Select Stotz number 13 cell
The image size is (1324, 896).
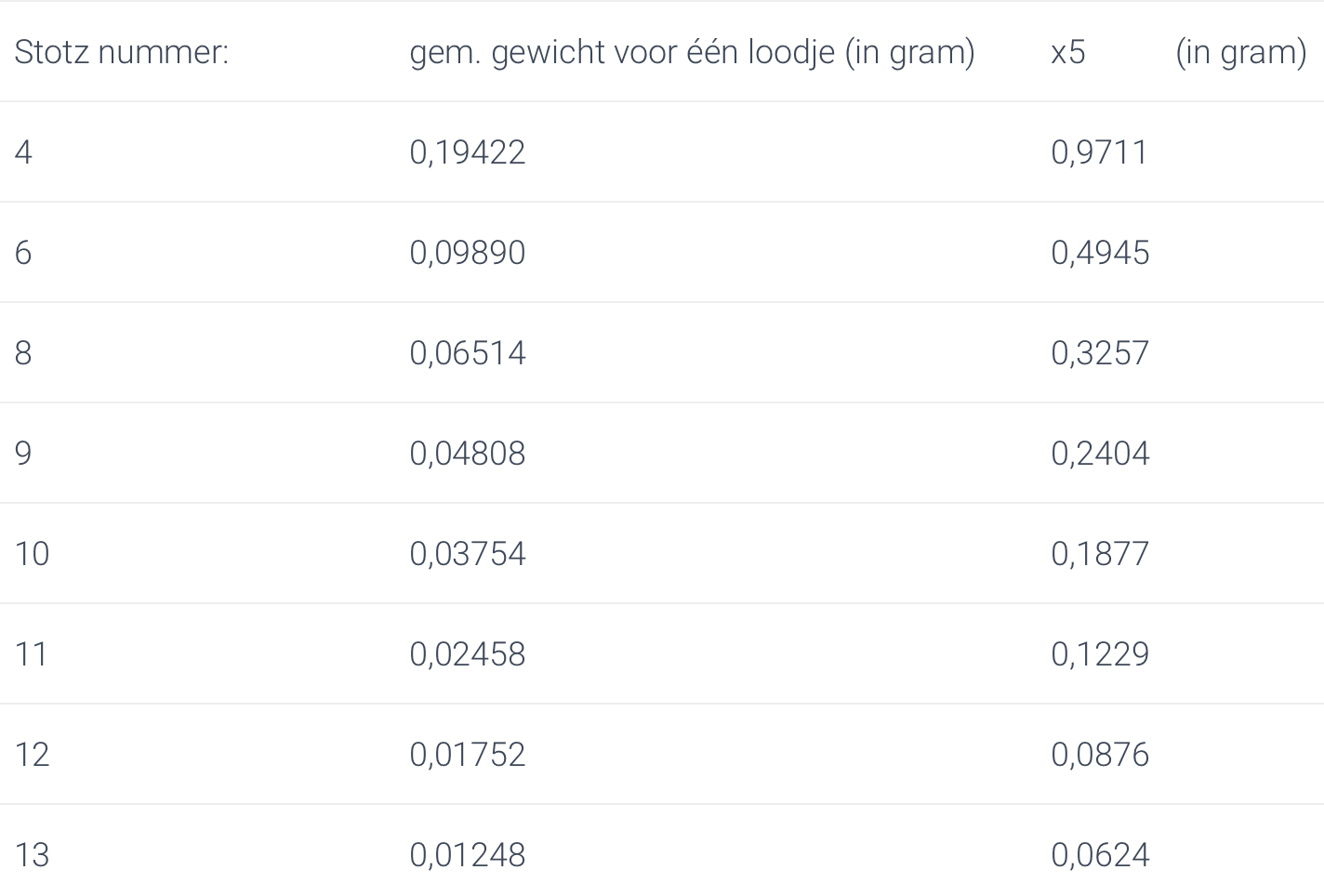pyautogui.click(x=32, y=855)
